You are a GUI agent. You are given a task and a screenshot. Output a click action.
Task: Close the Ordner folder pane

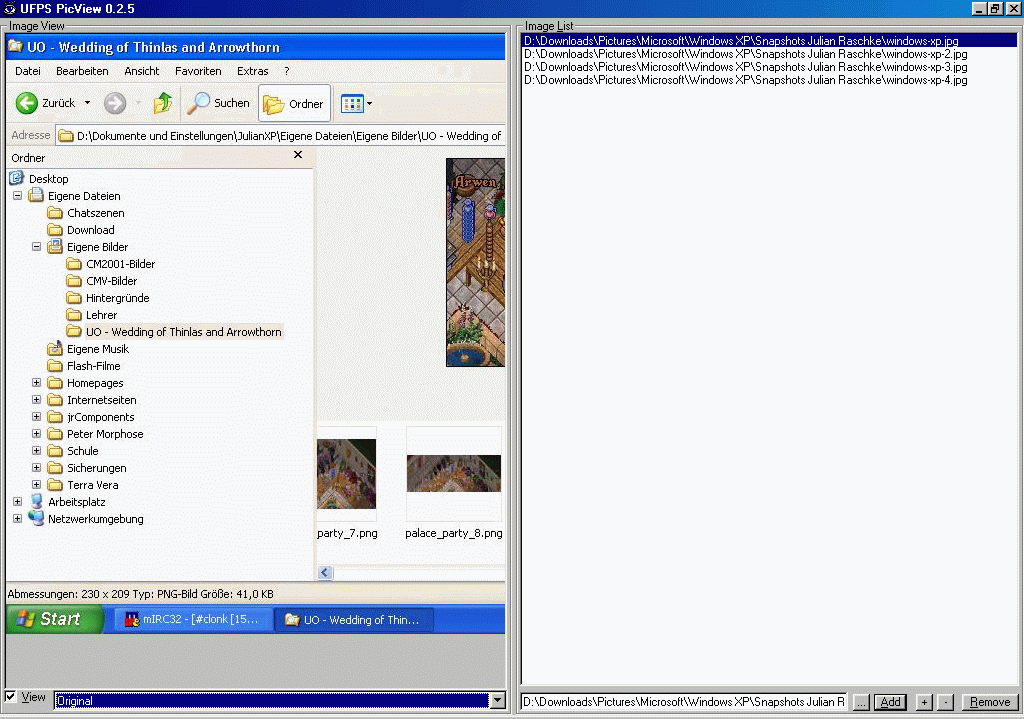click(298, 155)
